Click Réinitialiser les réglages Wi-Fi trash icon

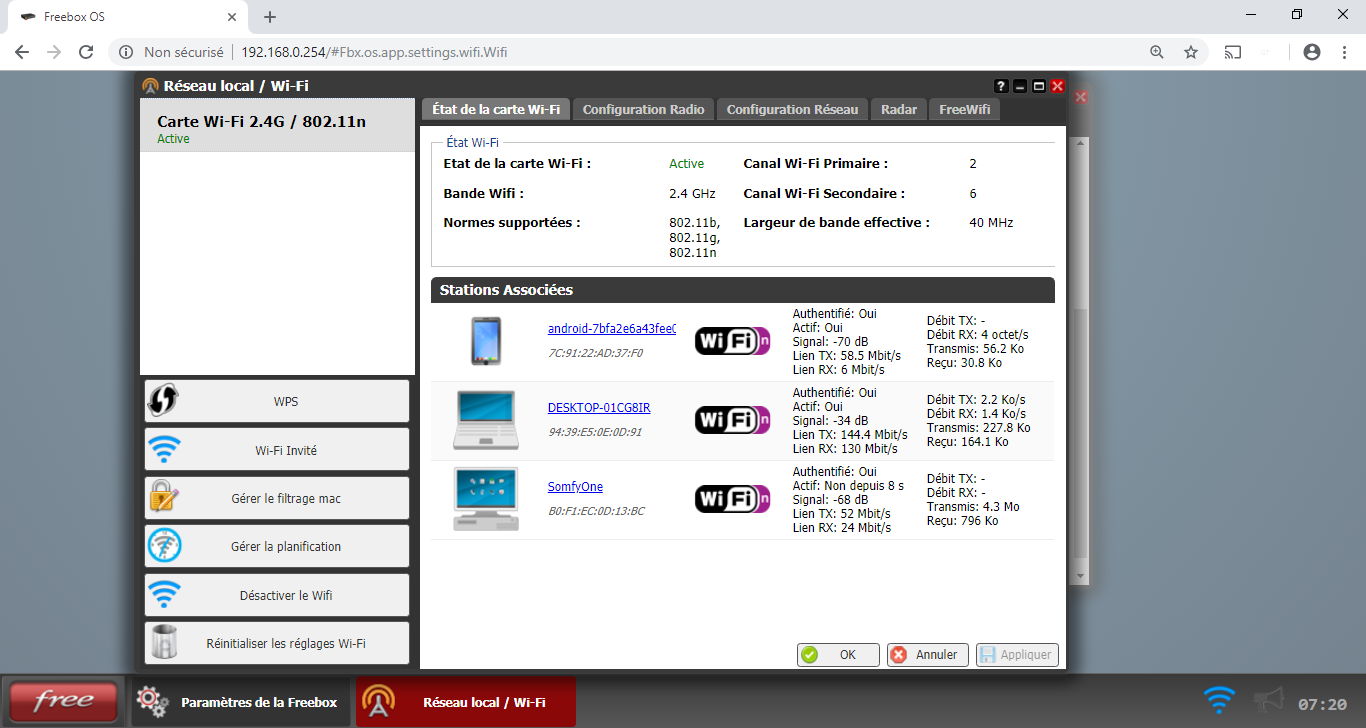164,643
